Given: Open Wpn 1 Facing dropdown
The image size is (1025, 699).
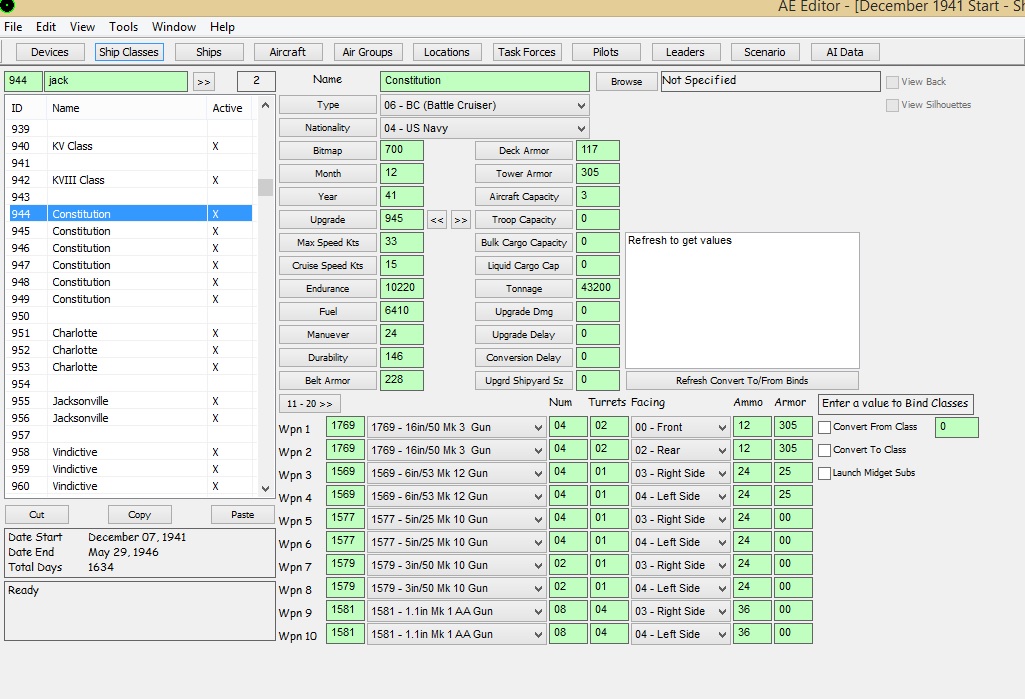Looking at the screenshot, I should (x=681, y=428).
